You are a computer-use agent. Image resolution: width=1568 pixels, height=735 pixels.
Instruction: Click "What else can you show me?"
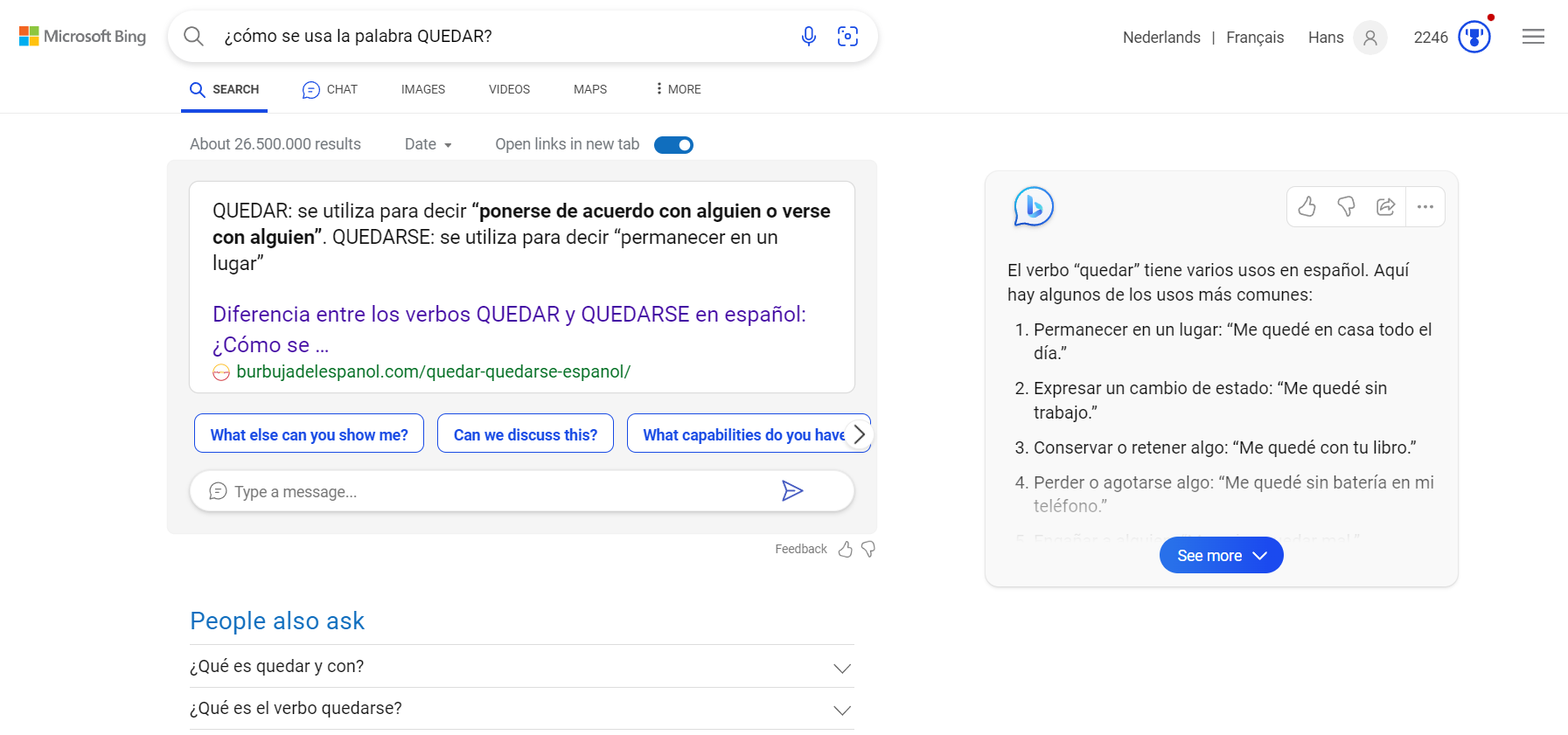(x=309, y=434)
